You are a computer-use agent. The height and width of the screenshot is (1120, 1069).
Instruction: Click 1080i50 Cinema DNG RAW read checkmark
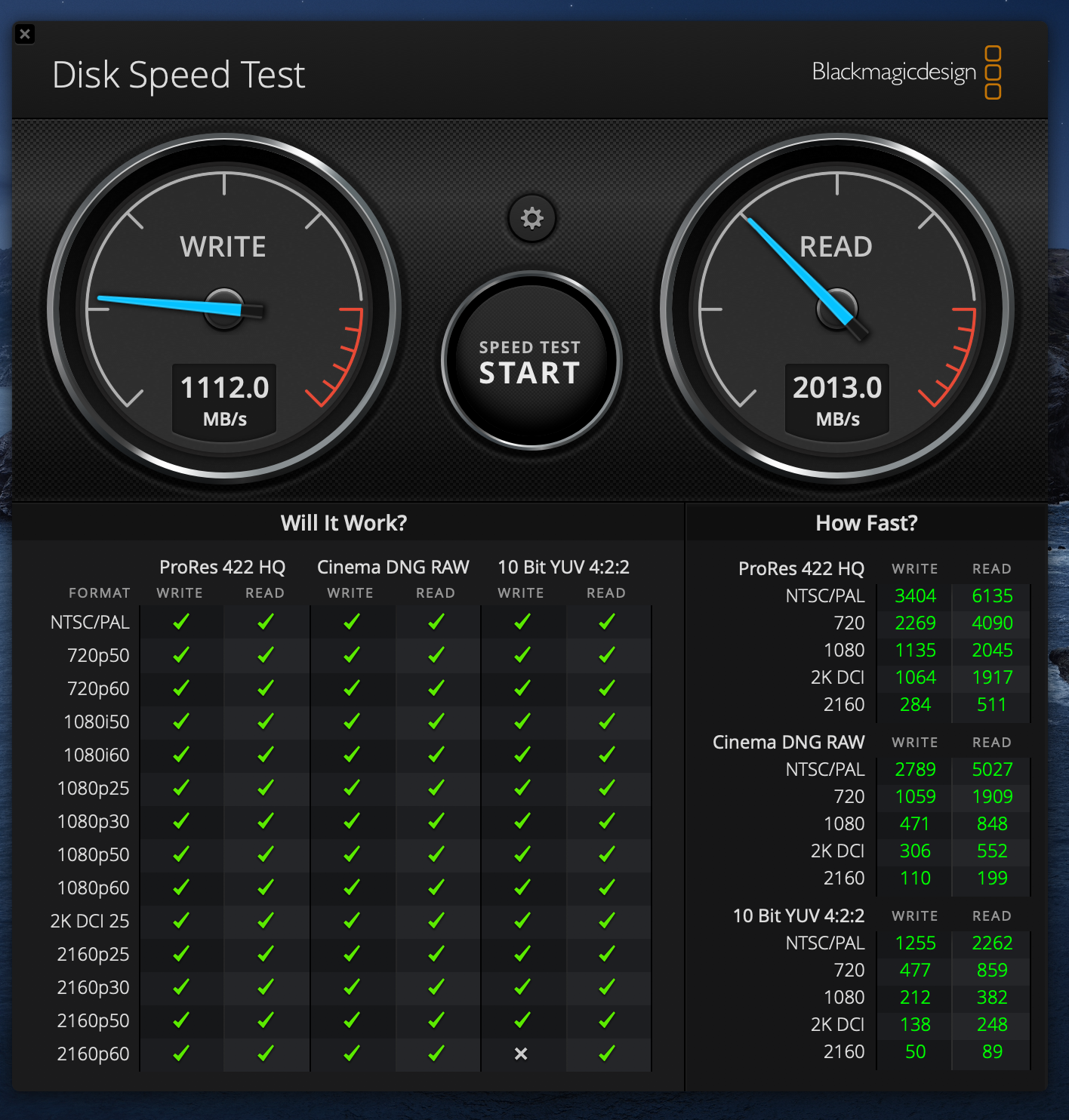pos(436,722)
